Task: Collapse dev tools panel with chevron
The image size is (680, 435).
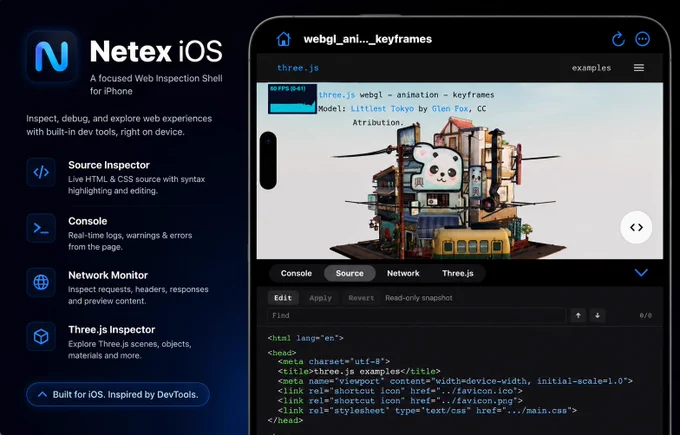Action: click(641, 272)
